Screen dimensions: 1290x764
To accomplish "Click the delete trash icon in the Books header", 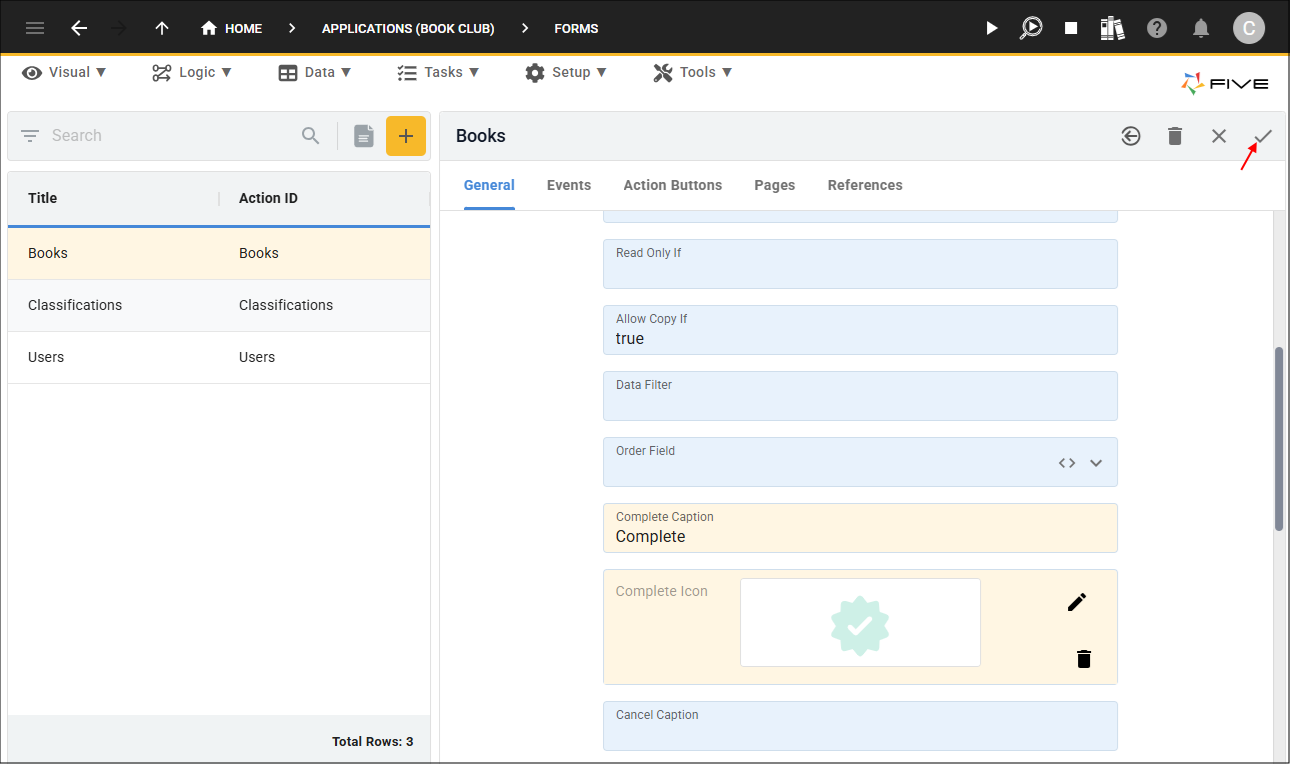I will [x=1175, y=136].
